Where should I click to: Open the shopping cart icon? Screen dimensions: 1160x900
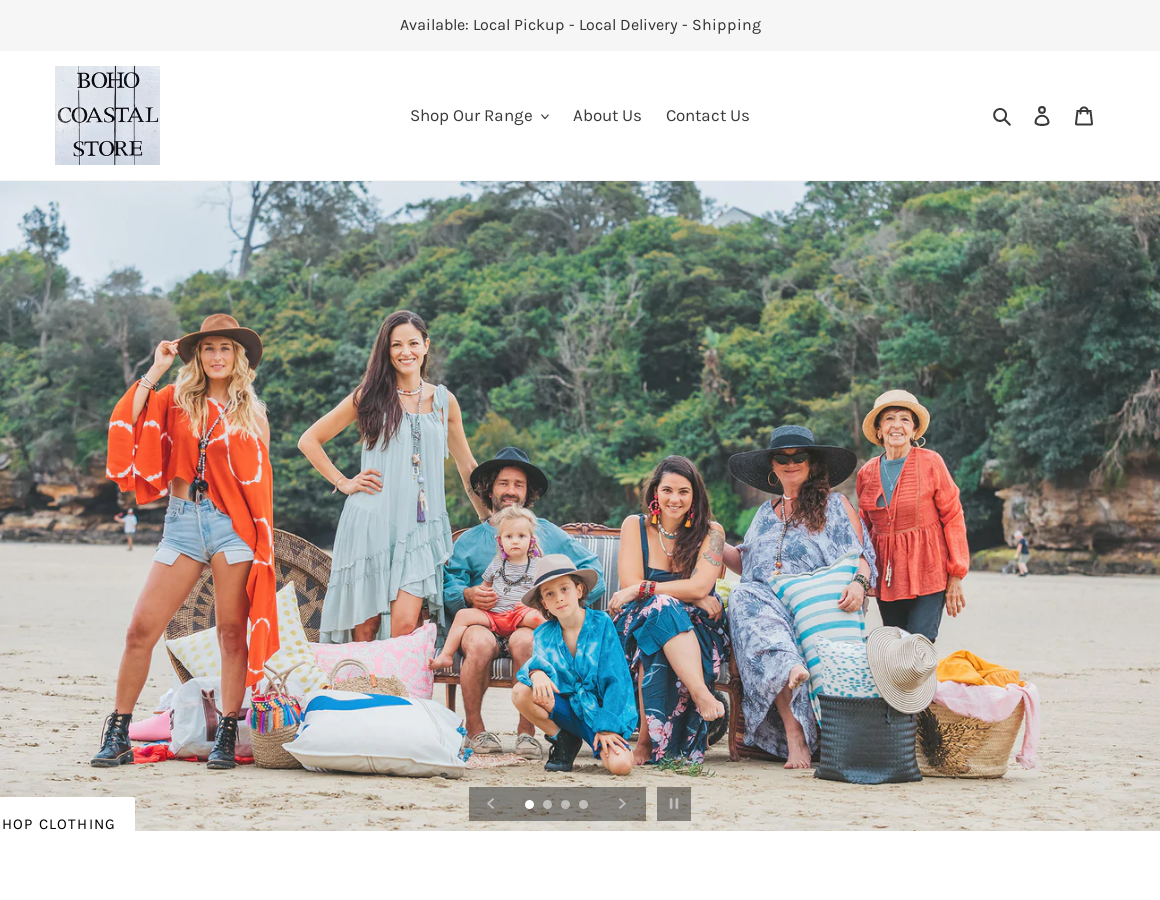(1084, 116)
